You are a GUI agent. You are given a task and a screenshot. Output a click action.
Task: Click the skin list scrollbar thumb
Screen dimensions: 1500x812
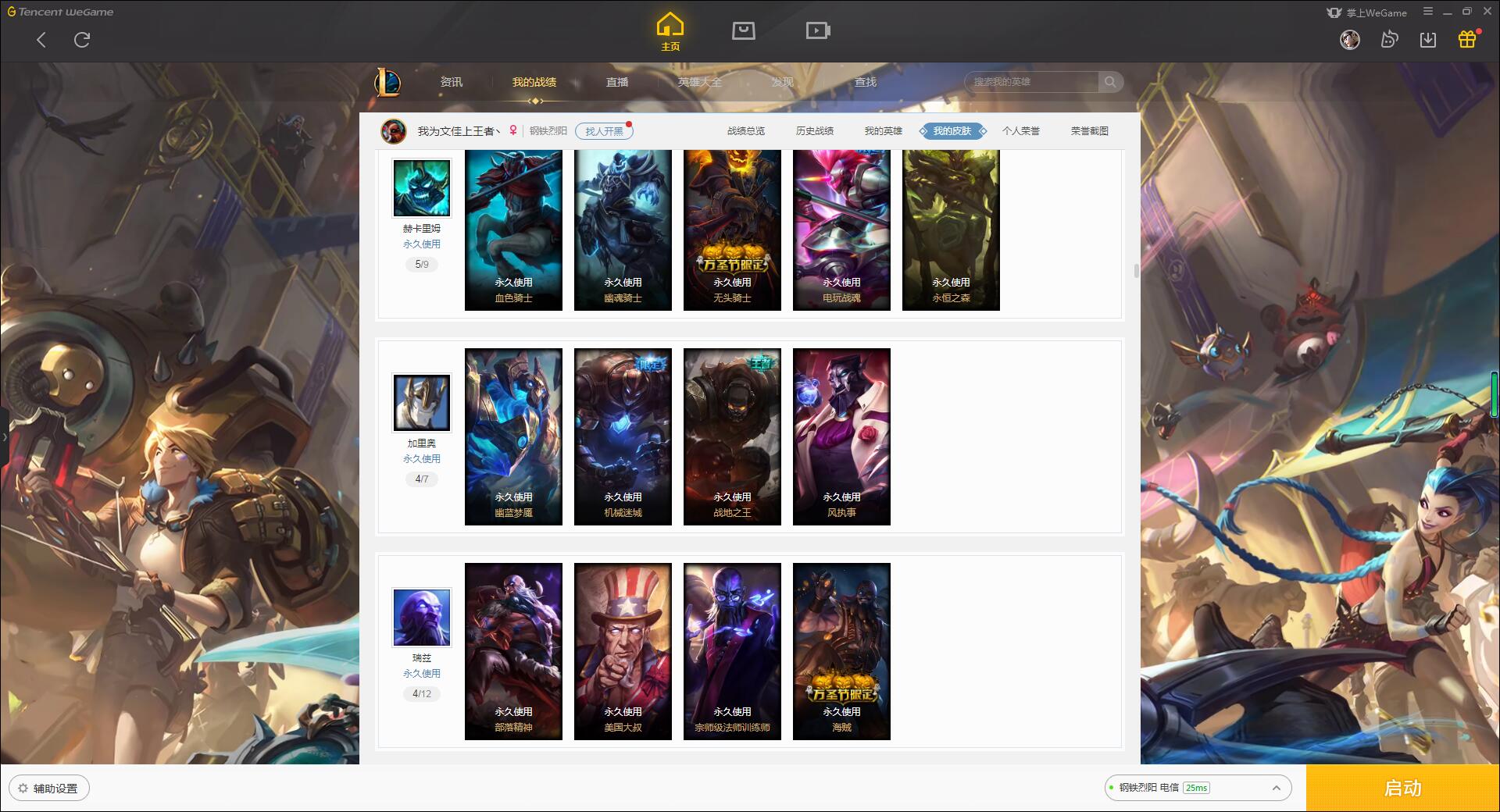click(1136, 271)
